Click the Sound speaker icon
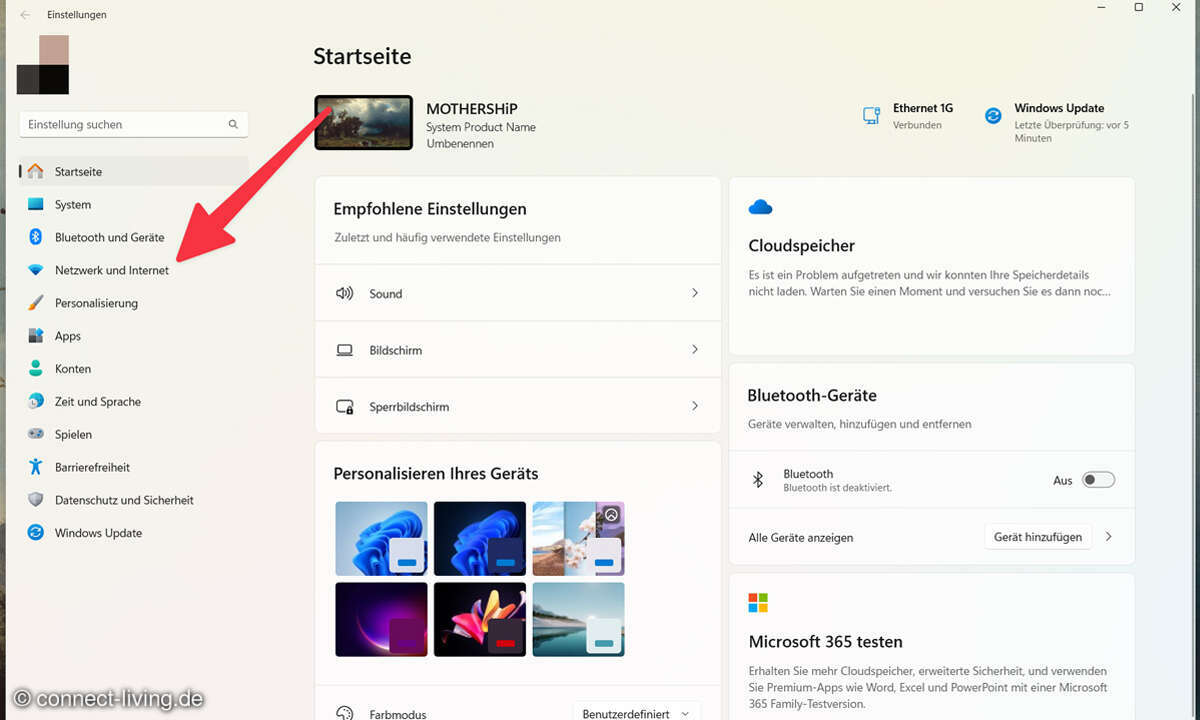1200x720 pixels. 345,293
